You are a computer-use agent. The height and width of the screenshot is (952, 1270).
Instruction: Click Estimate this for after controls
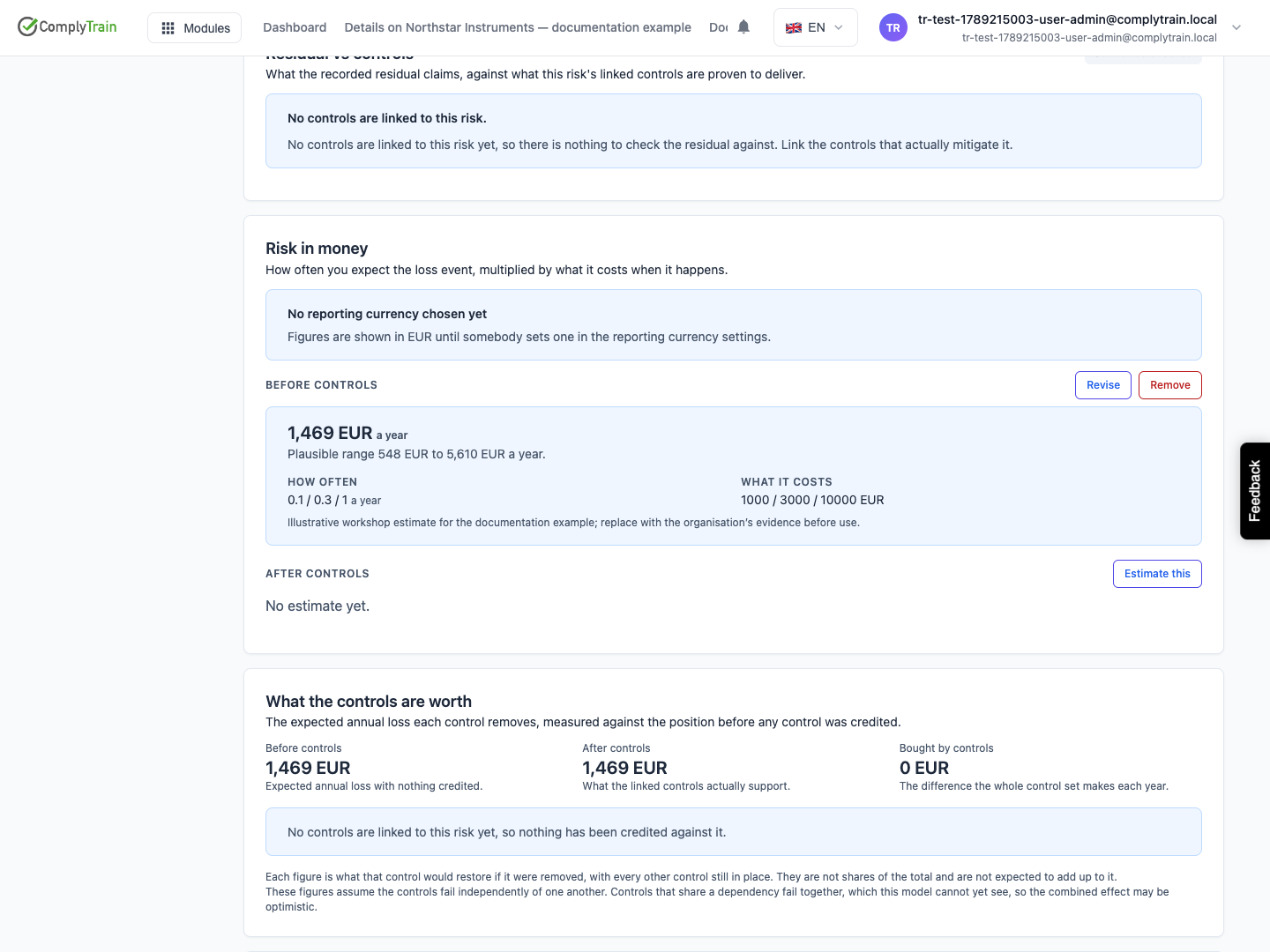(x=1157, y=574)
